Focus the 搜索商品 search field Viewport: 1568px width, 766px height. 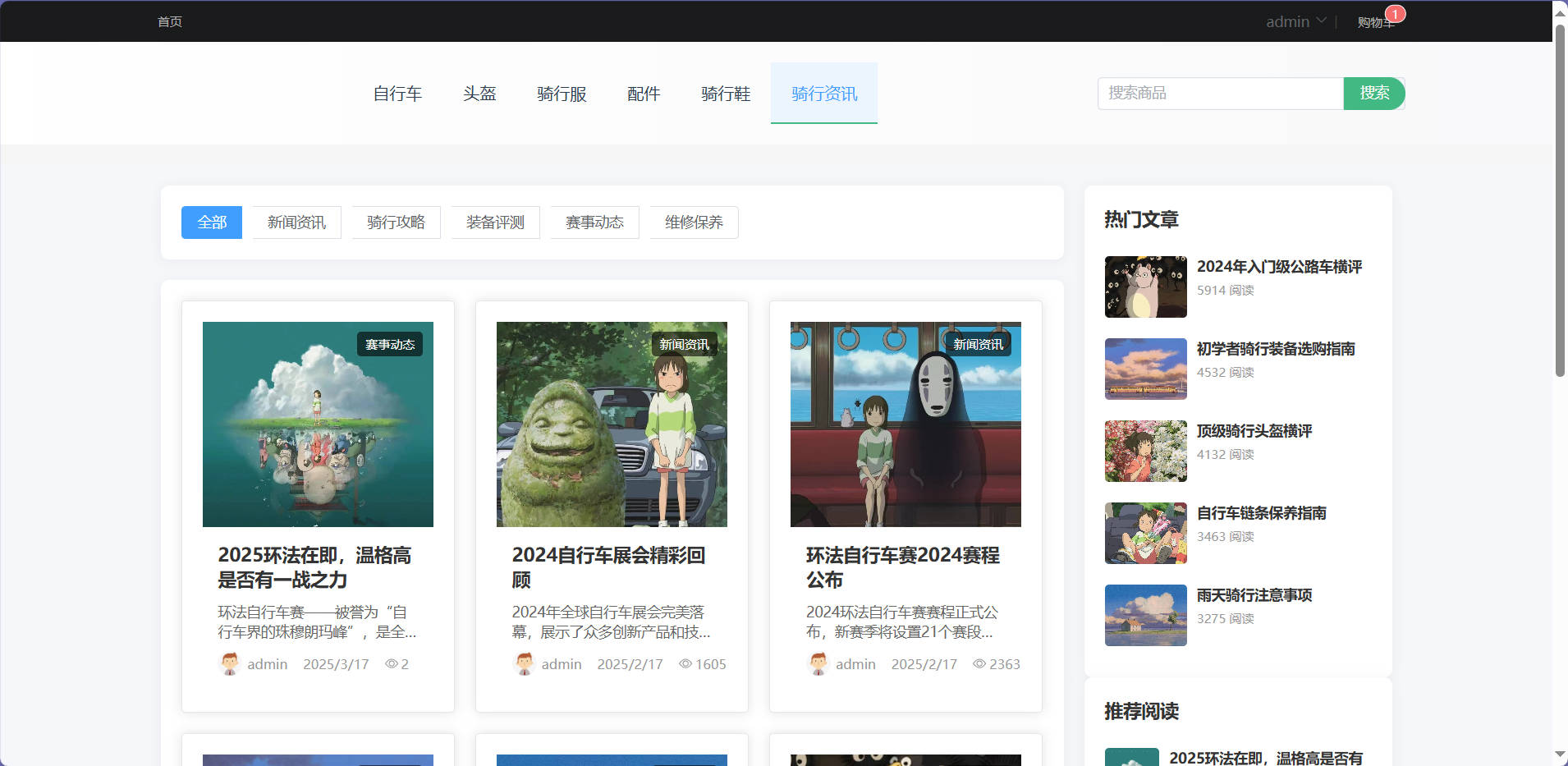[1220, 93]
